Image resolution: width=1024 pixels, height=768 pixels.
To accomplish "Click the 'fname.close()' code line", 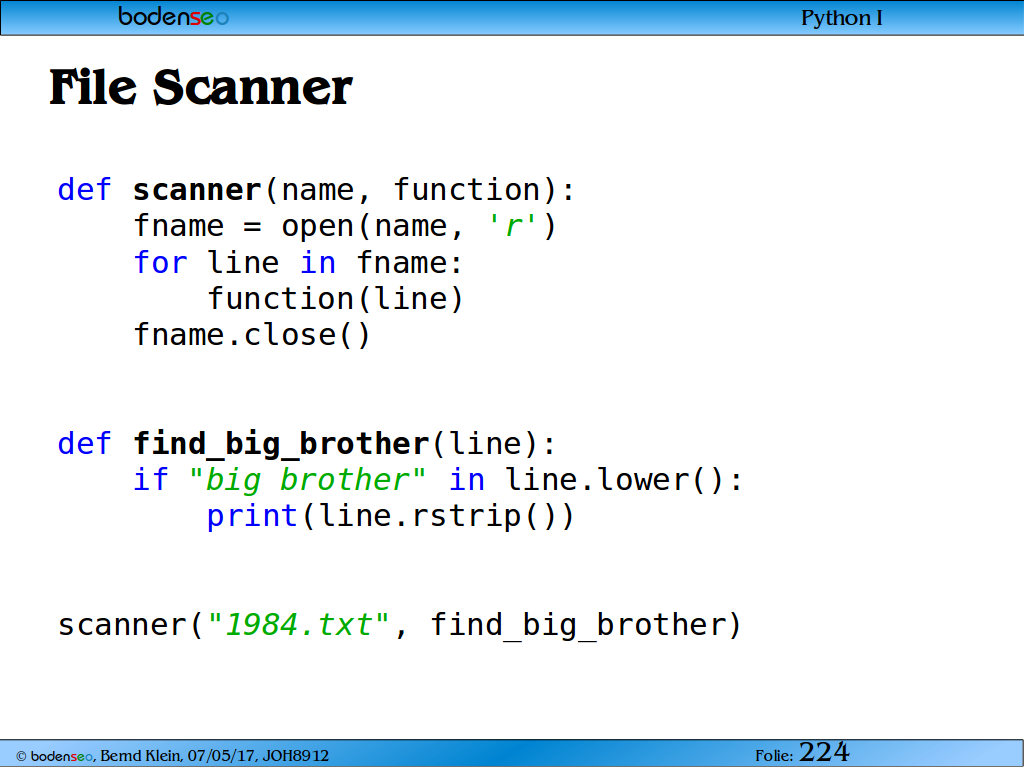I will [251, 335].
